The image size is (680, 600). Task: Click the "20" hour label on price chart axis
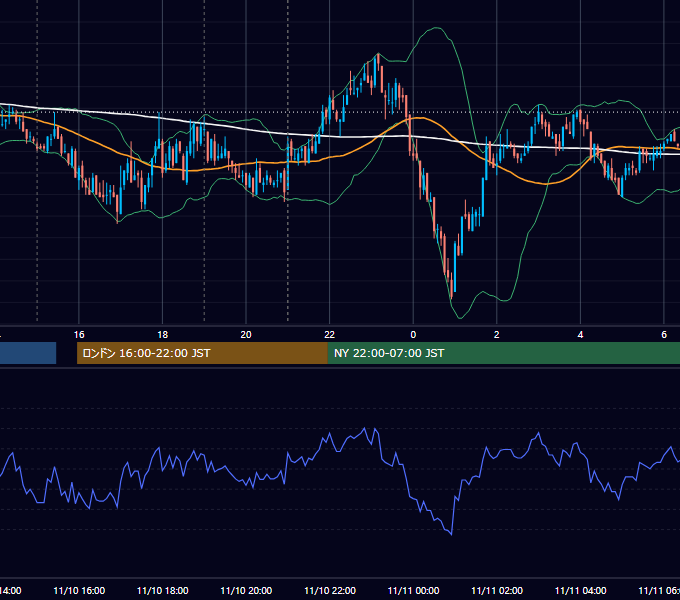tap(246, 335)
